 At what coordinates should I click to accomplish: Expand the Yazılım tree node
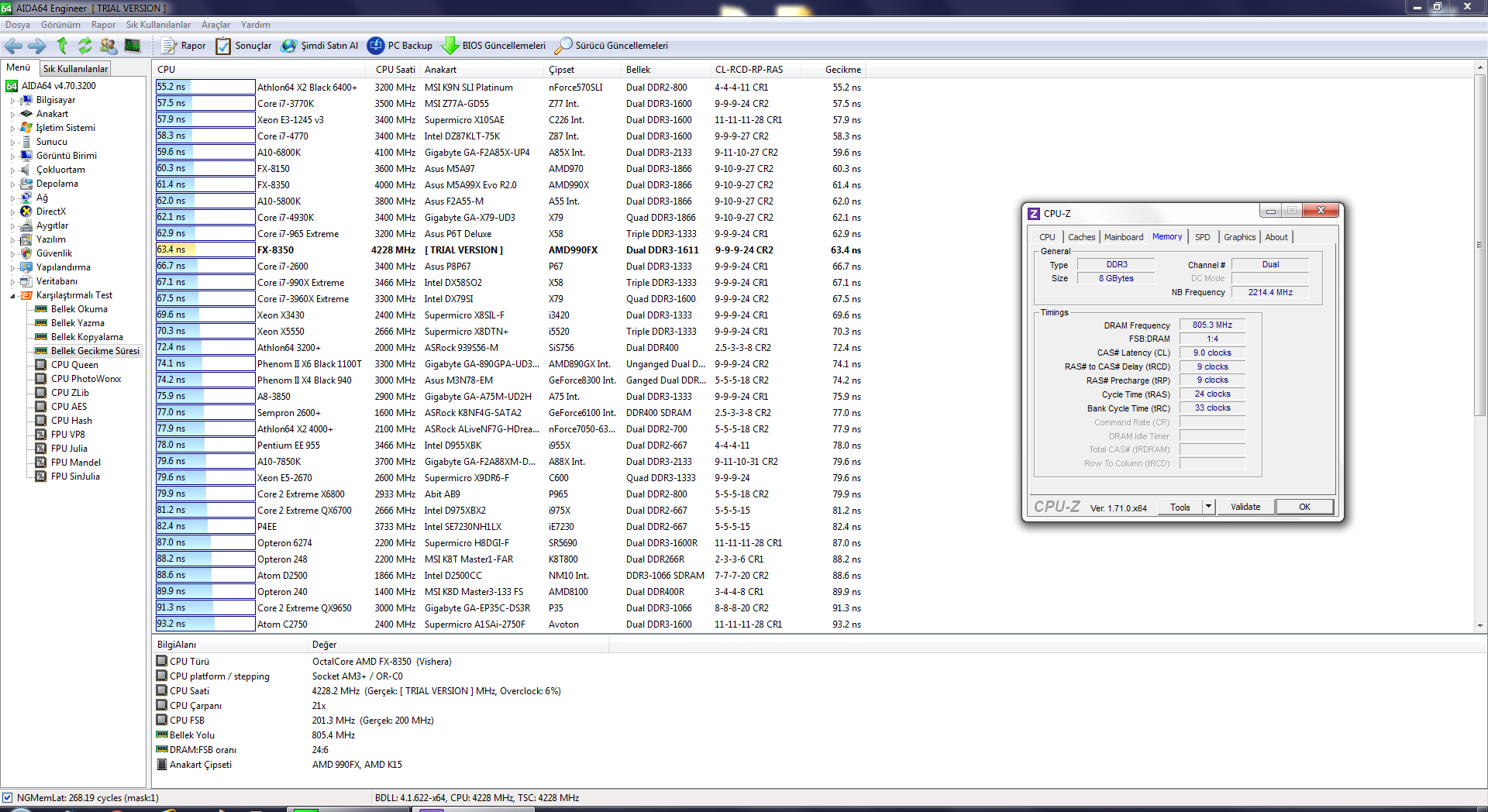coord(12,240)
